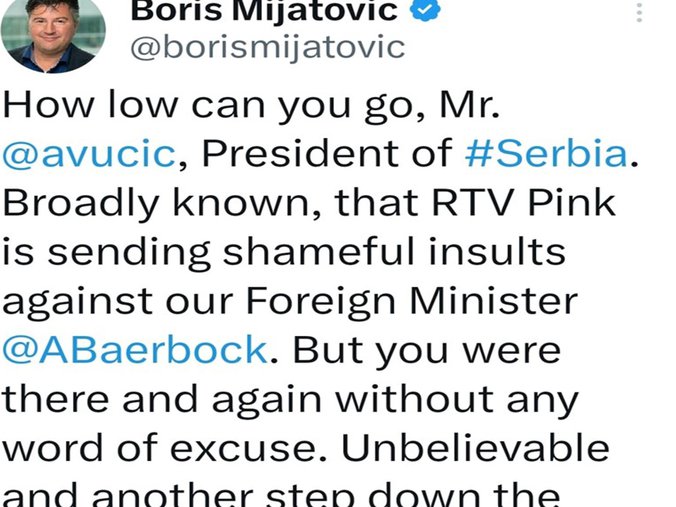Open the #Serbia hashtag
The image size is (676, 507).
coord(546,153)
